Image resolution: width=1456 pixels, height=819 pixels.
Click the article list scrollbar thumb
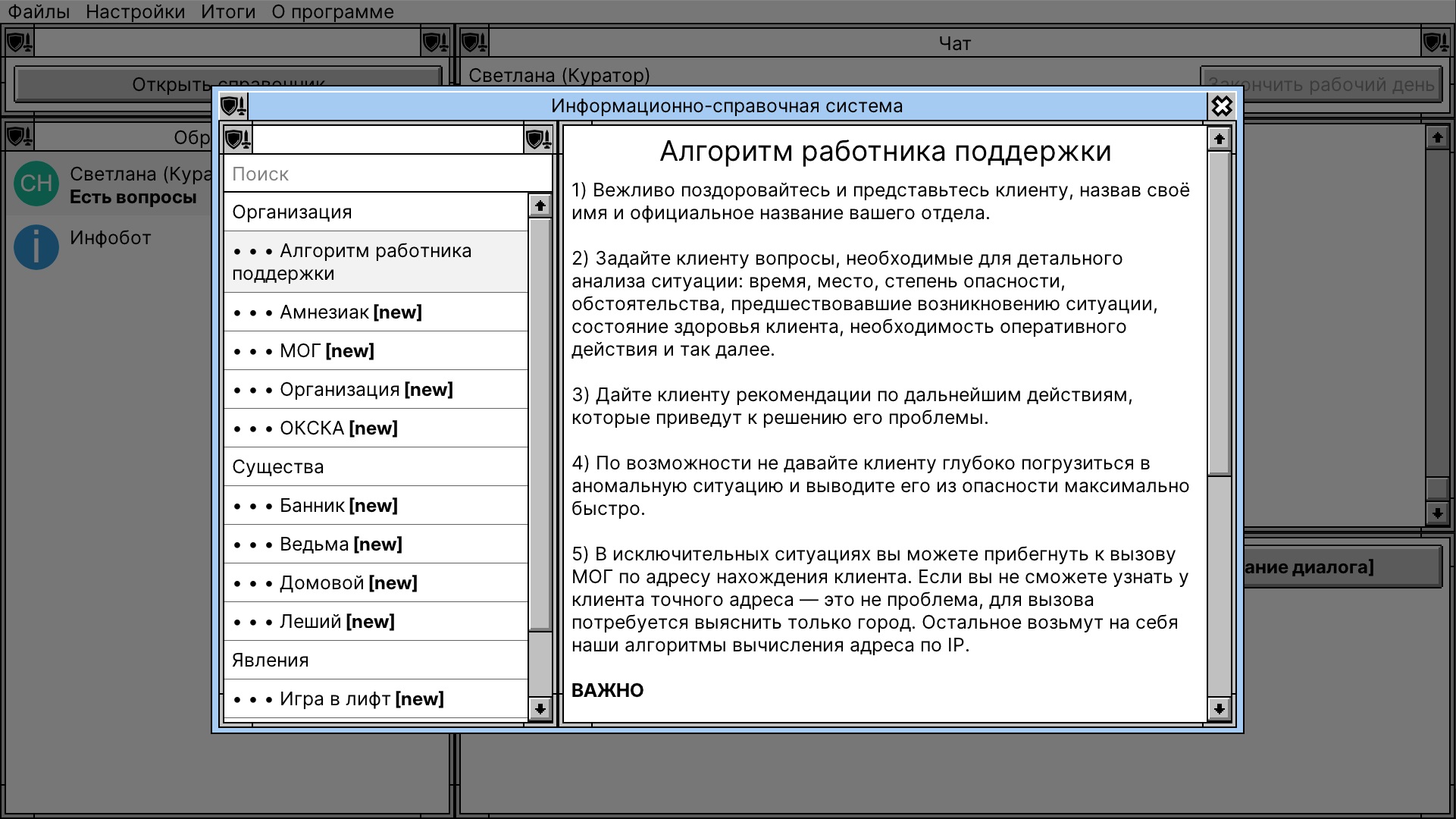click(x=540, y=425)
